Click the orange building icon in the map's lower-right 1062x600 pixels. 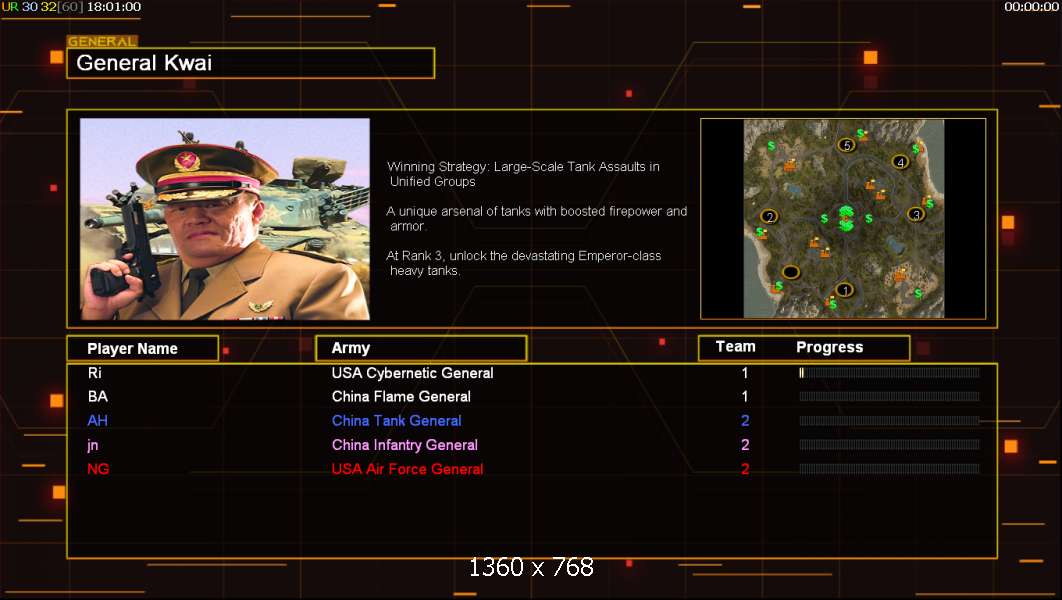tap(900, 276)
